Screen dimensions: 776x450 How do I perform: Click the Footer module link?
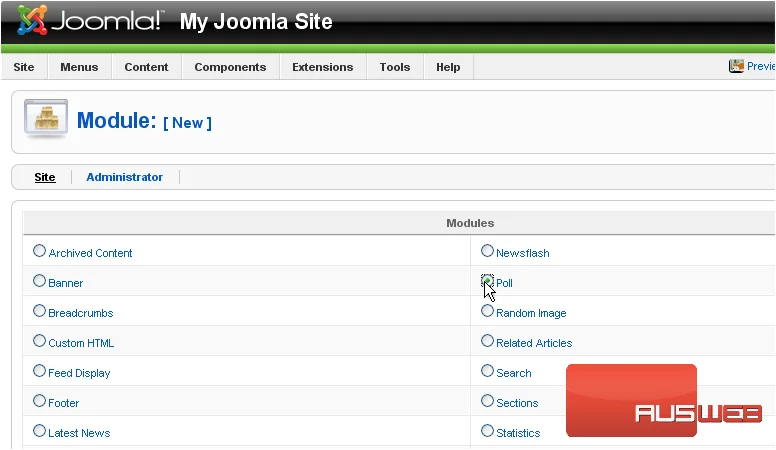click(x=64, y=403)
